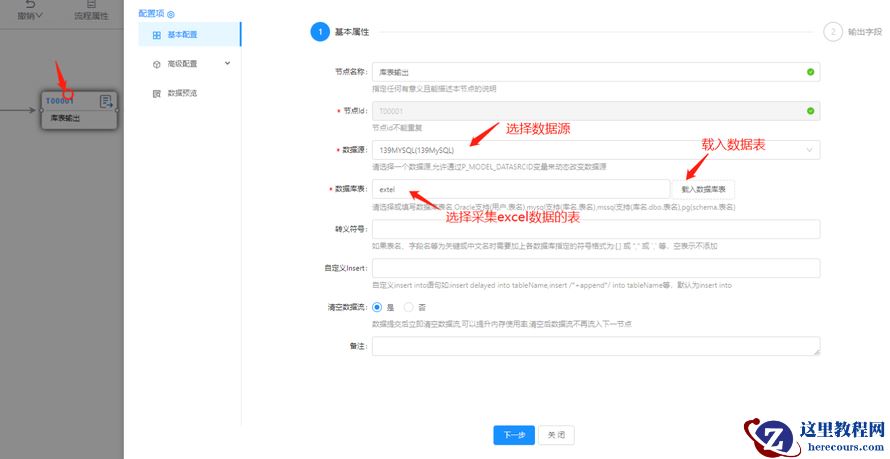Click the 配置项 heading text
Screen dimensions: 890x459
click(152, 14)
